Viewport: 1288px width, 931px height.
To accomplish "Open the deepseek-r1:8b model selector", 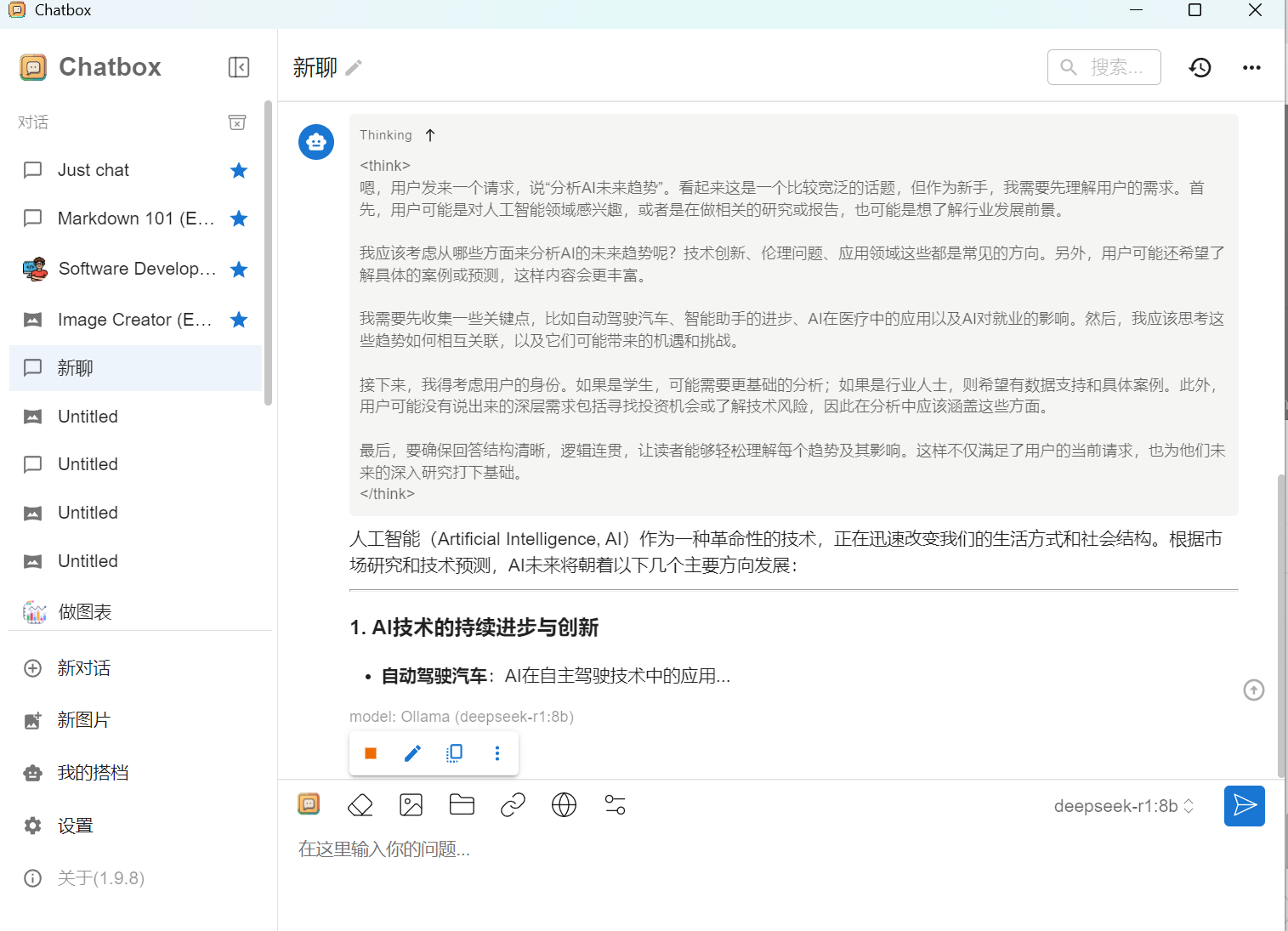I will click(1123, 806).
